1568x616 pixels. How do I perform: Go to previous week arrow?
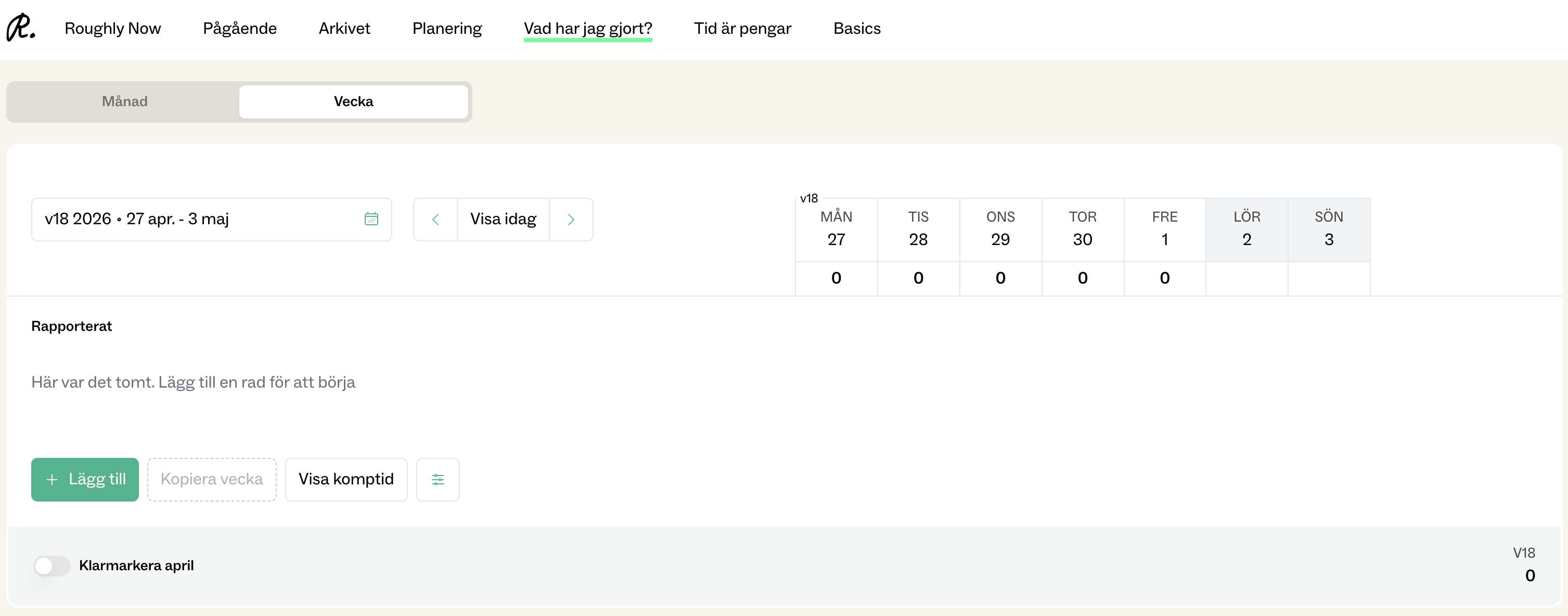pyautogui.click(x=435, y=219)
